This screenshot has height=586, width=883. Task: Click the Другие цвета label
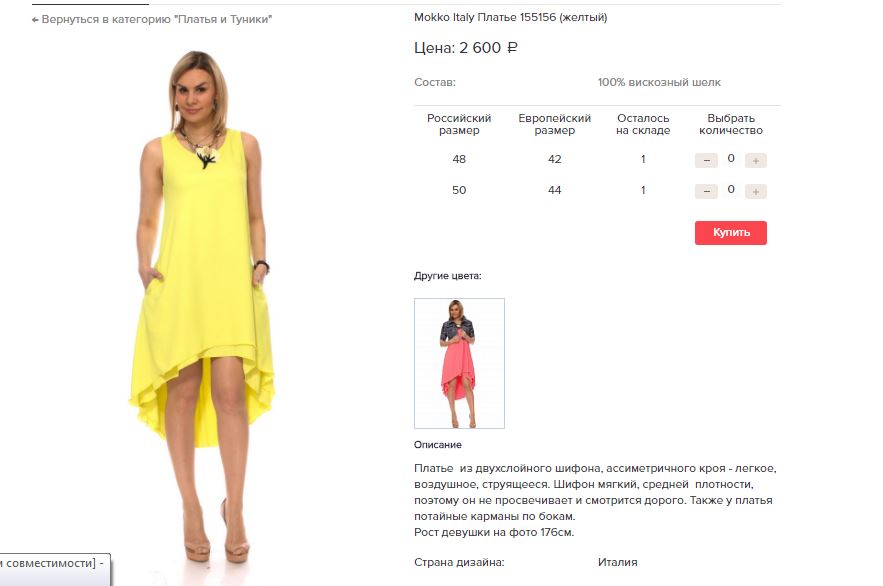point(448,276)
